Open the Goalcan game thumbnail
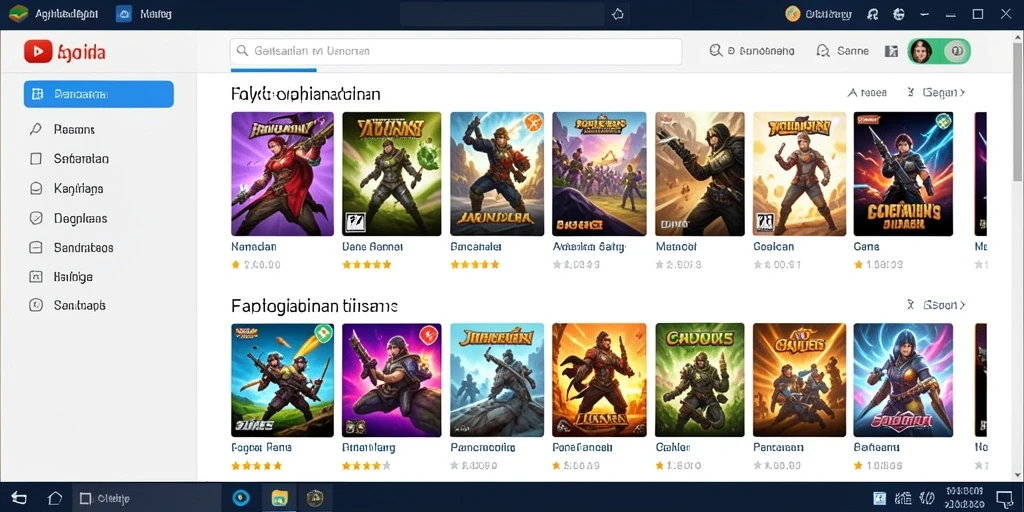1024x512 pixels. (799, 174)
